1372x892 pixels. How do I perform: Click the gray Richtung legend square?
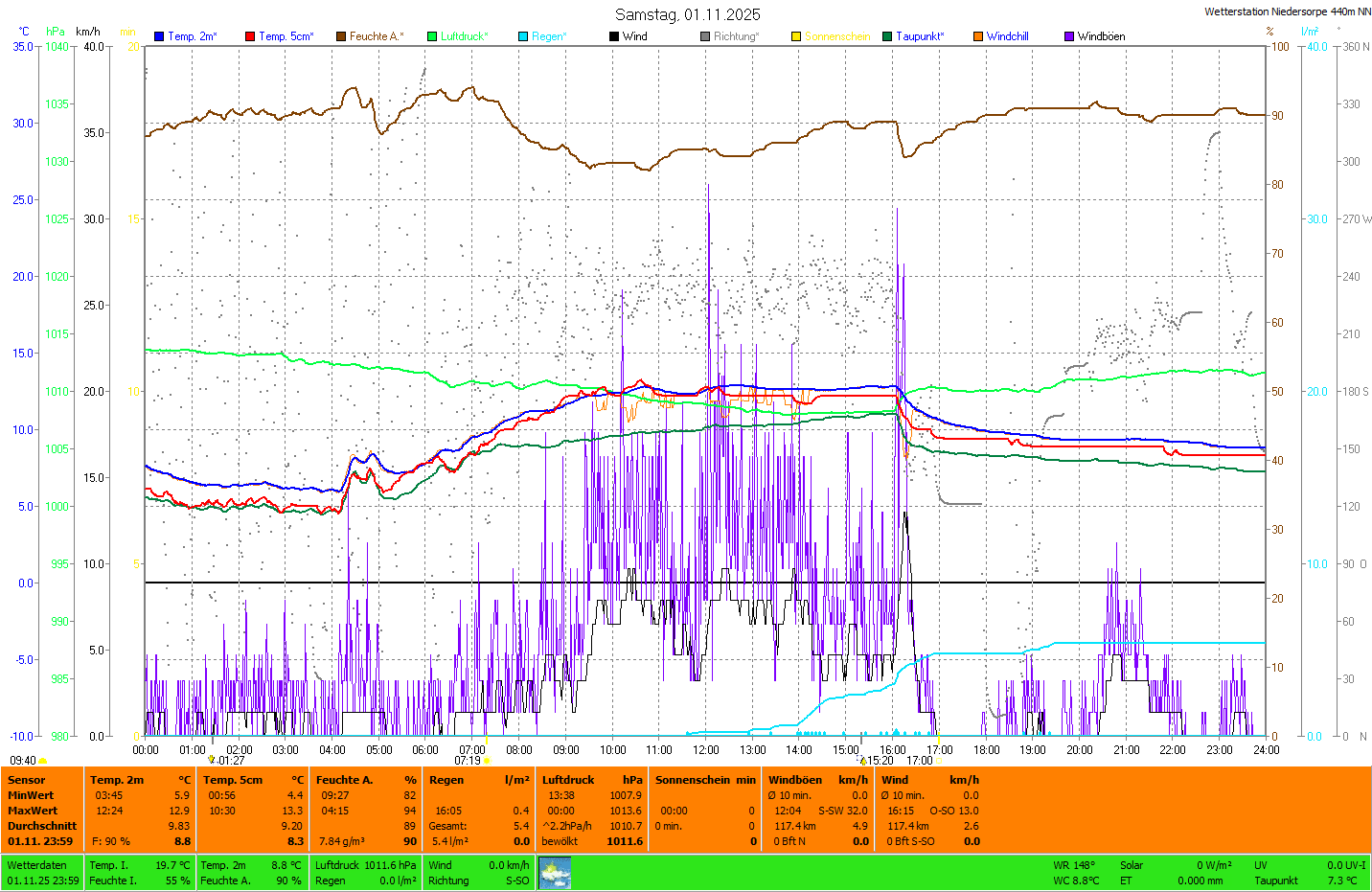tap(705, 36)
